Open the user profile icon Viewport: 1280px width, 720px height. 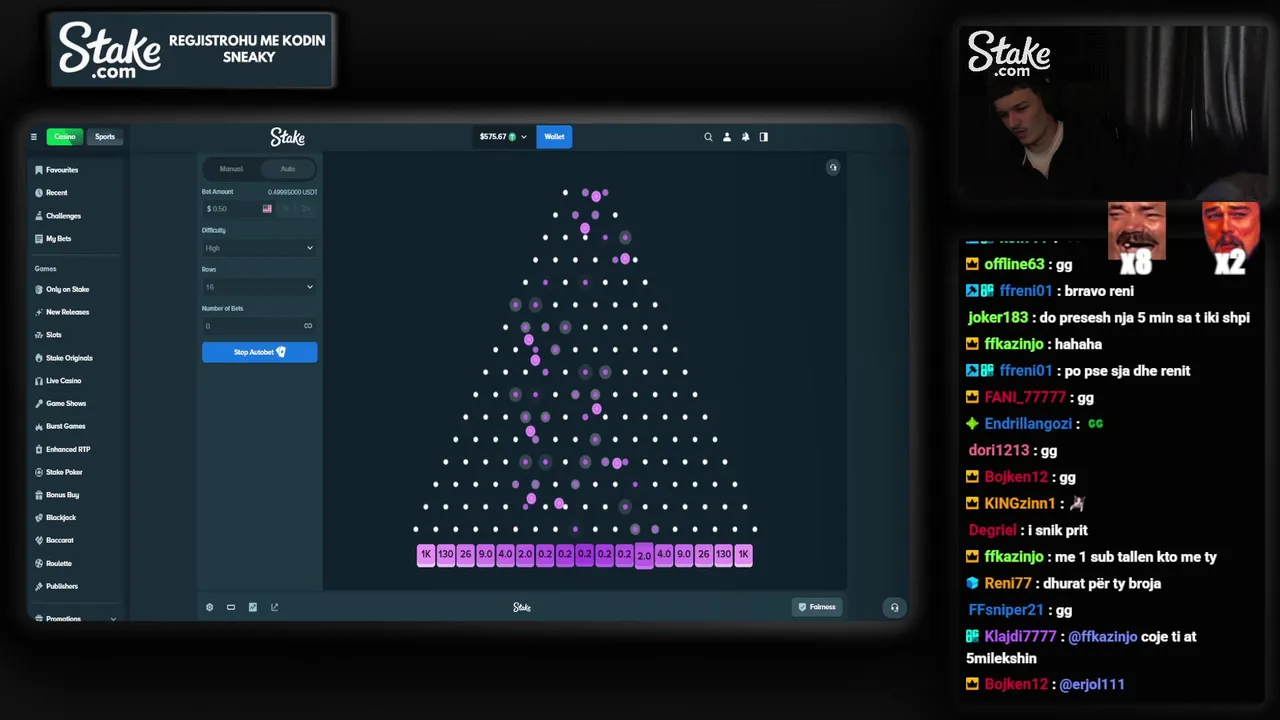[x=727, y=137]
